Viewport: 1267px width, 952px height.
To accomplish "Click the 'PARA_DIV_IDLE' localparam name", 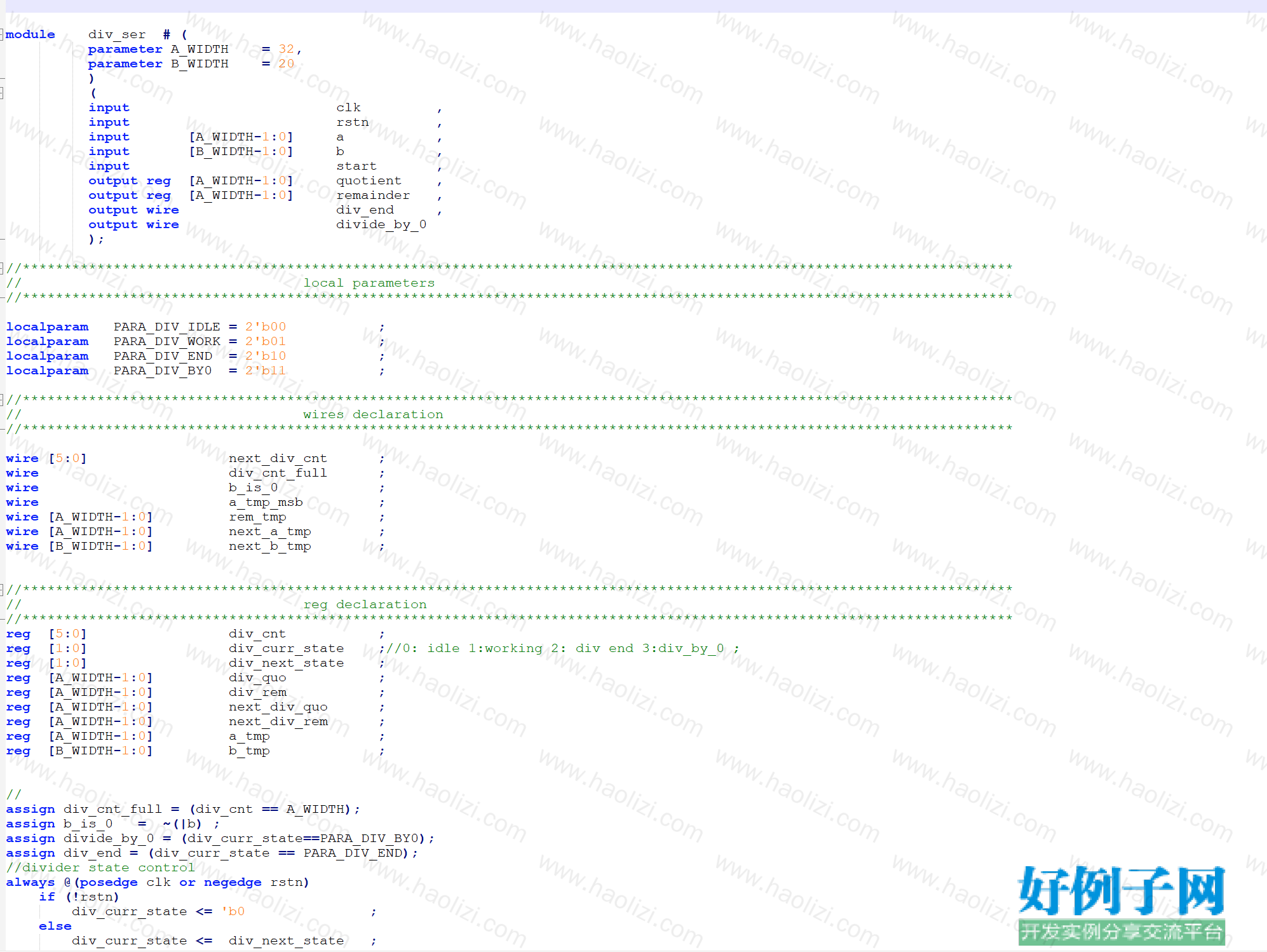I will pyautogui.click(x=167, y=327).
